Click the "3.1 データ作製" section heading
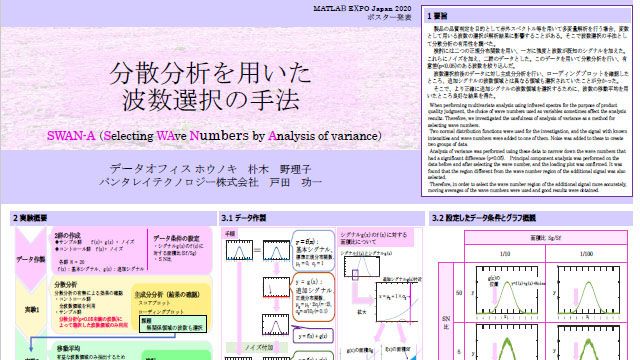The width and height of the screenshot is (640, 360). click(x=243, y=218)
